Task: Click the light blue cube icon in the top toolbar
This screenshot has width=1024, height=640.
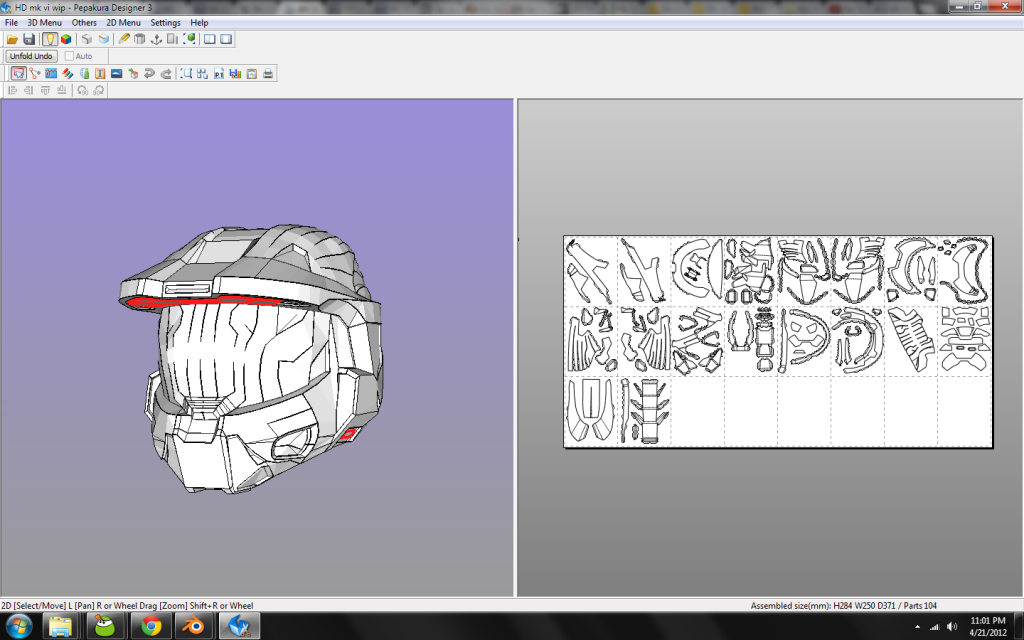Action: click(x=103, y=39)
